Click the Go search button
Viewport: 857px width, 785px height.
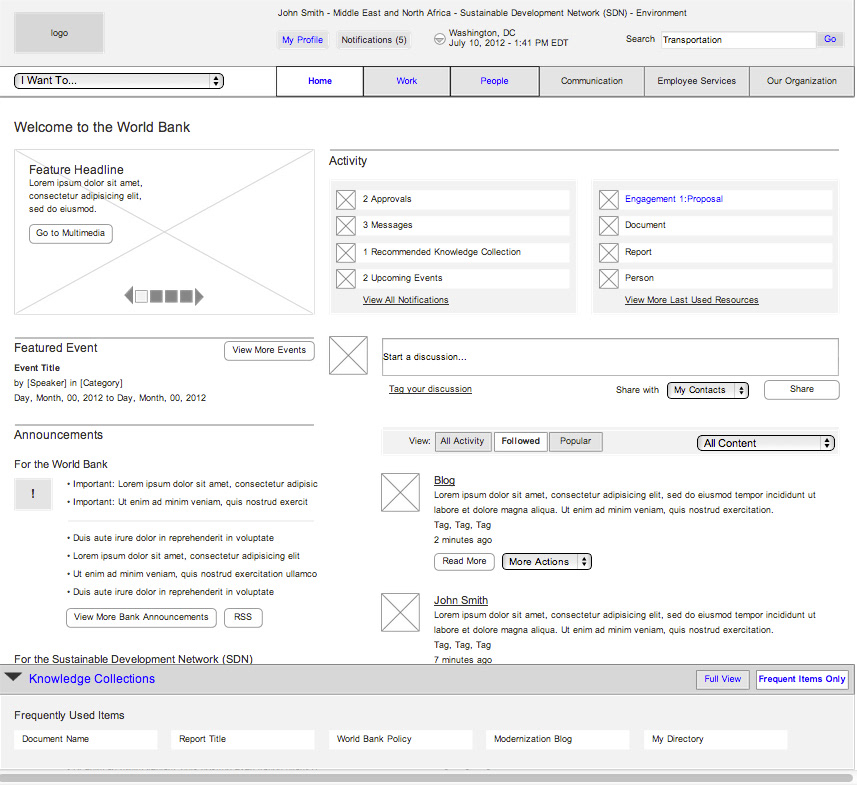[x=830, y=39]
